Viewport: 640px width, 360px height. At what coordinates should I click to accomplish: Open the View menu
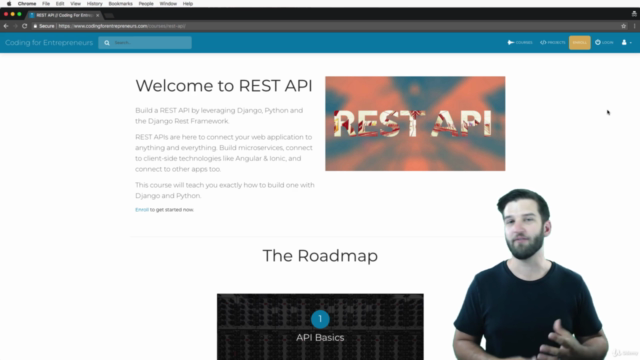pos(76,4)
